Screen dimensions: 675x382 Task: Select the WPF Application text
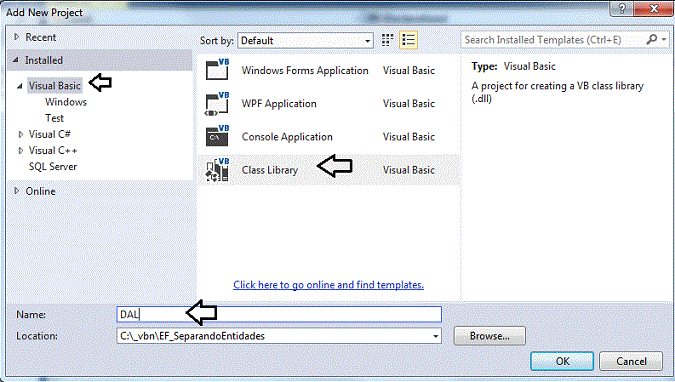tap(279, 104)
